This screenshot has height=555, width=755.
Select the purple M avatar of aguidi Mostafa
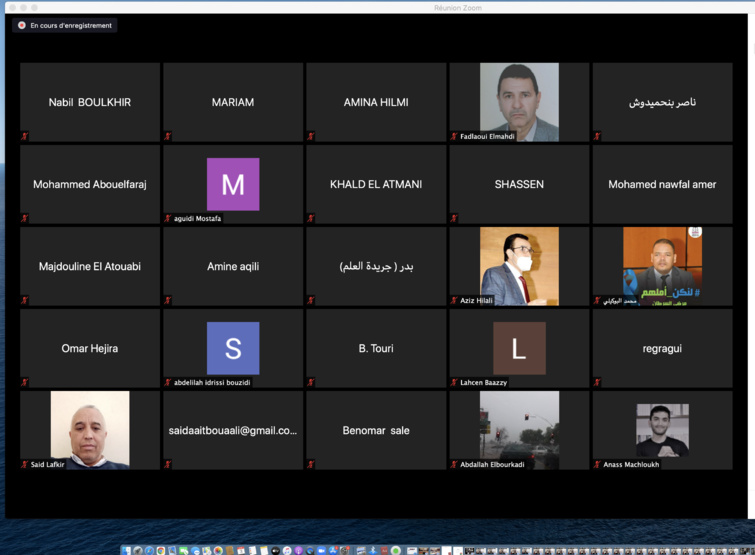[x=233, y=184]
